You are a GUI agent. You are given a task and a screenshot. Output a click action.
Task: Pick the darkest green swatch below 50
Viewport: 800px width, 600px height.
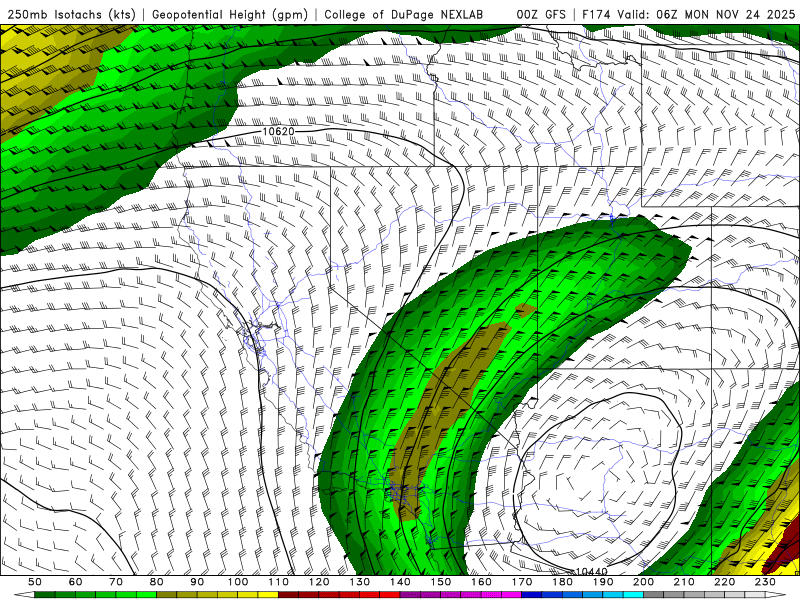(x=45, y=595)
